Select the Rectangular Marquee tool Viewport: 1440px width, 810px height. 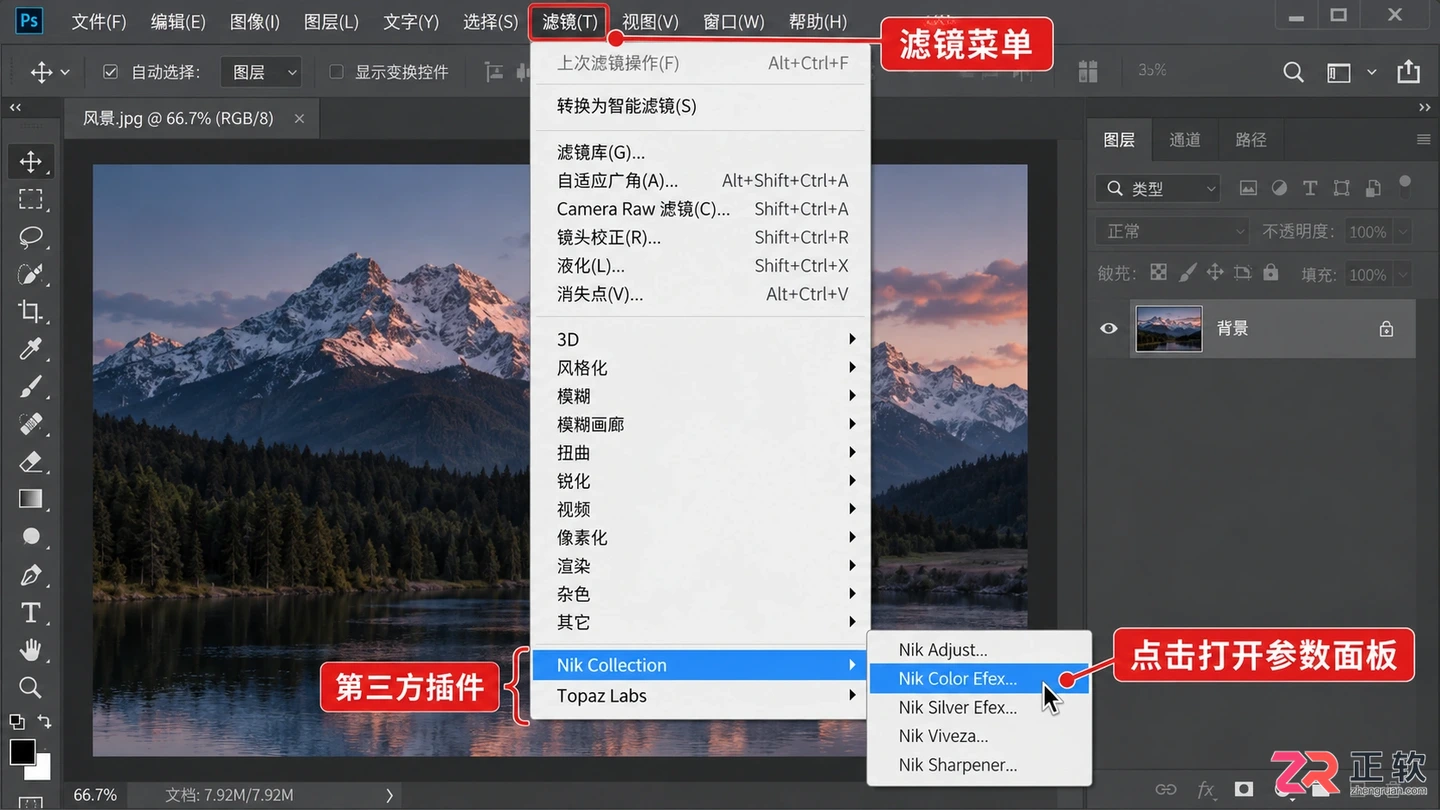pos(31,199)
